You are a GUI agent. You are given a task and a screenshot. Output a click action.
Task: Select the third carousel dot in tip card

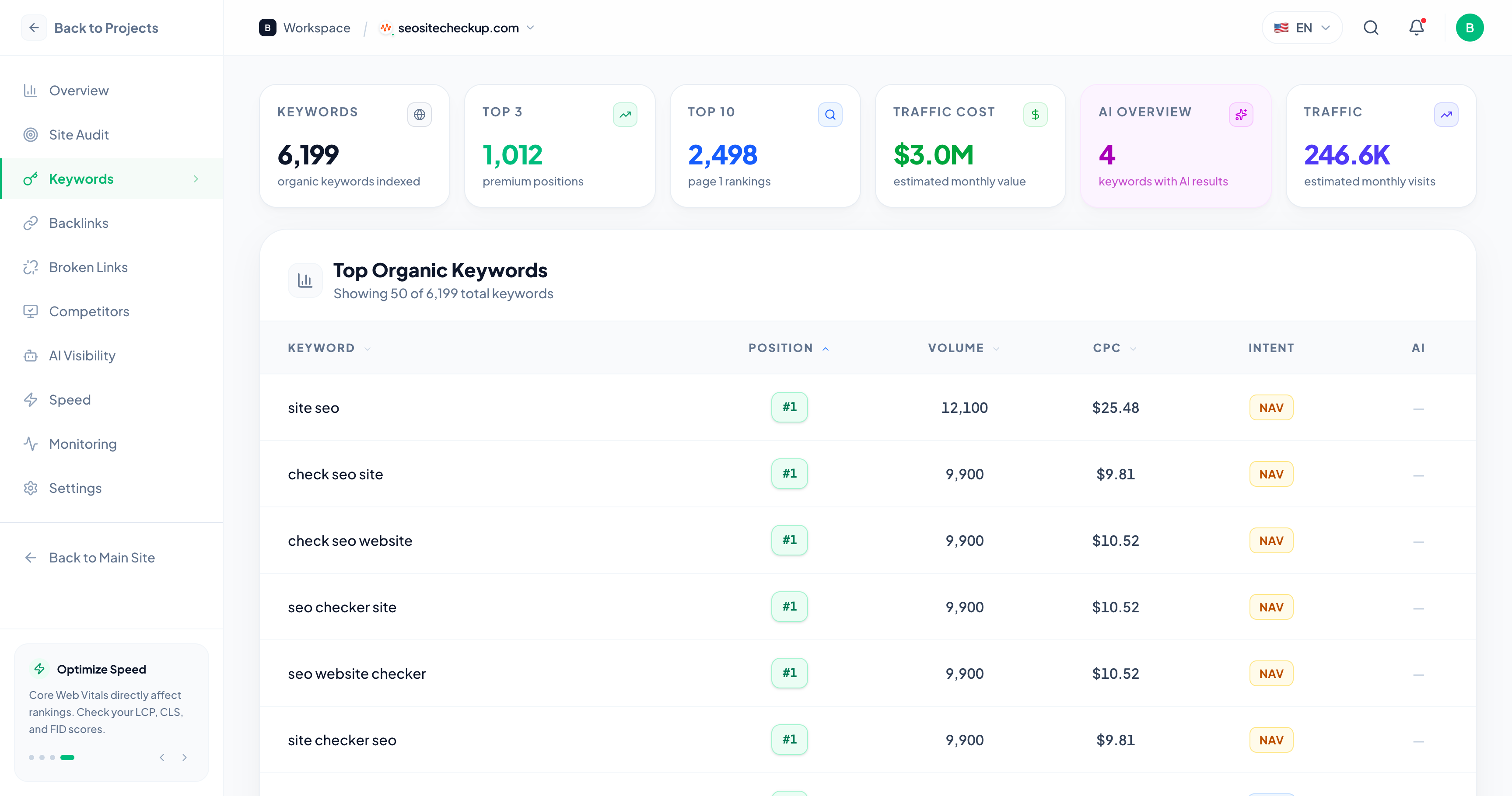tap(52, 757)
